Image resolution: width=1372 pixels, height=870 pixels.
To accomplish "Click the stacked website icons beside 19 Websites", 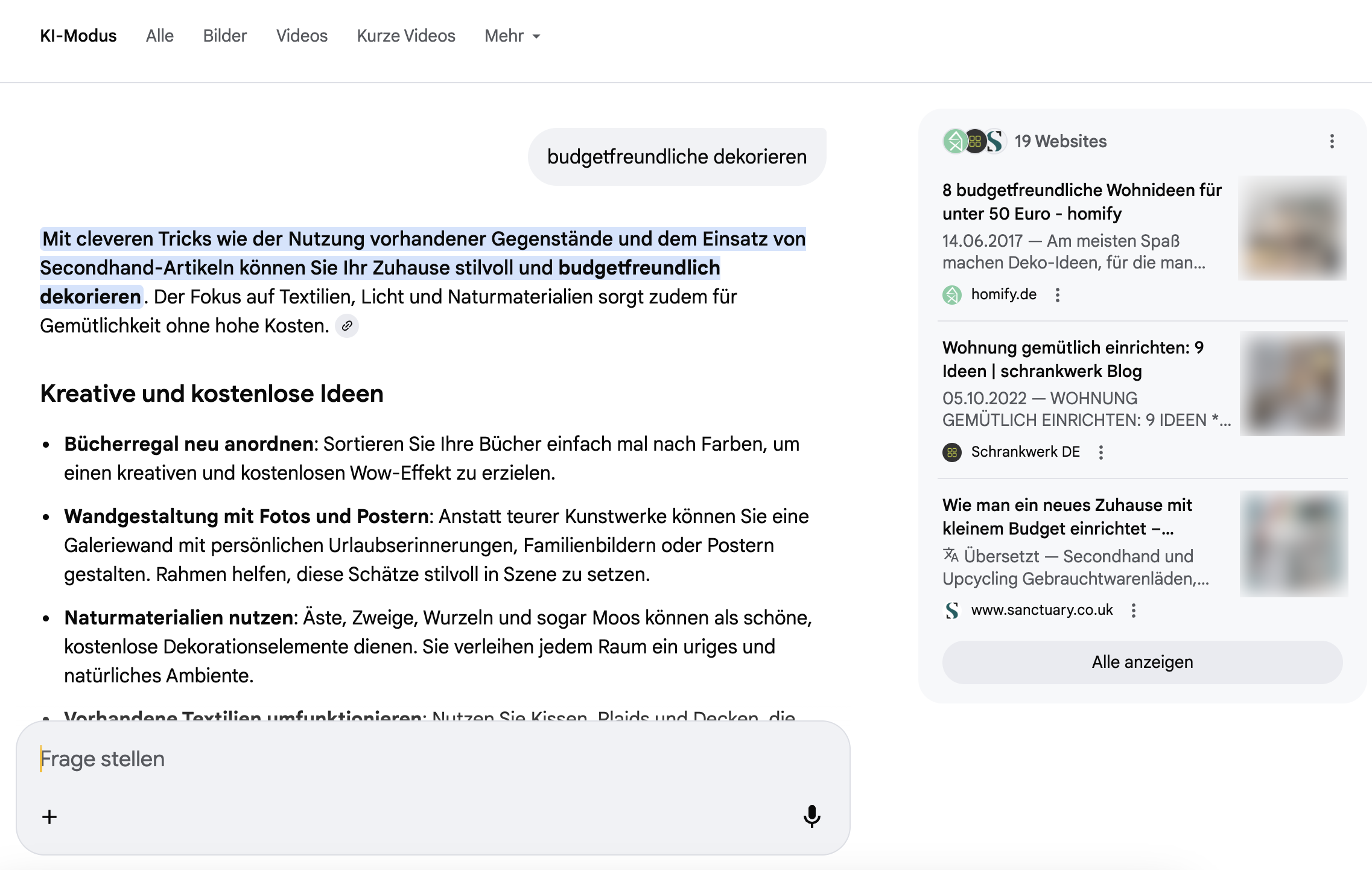I will (x=975, y=141).
